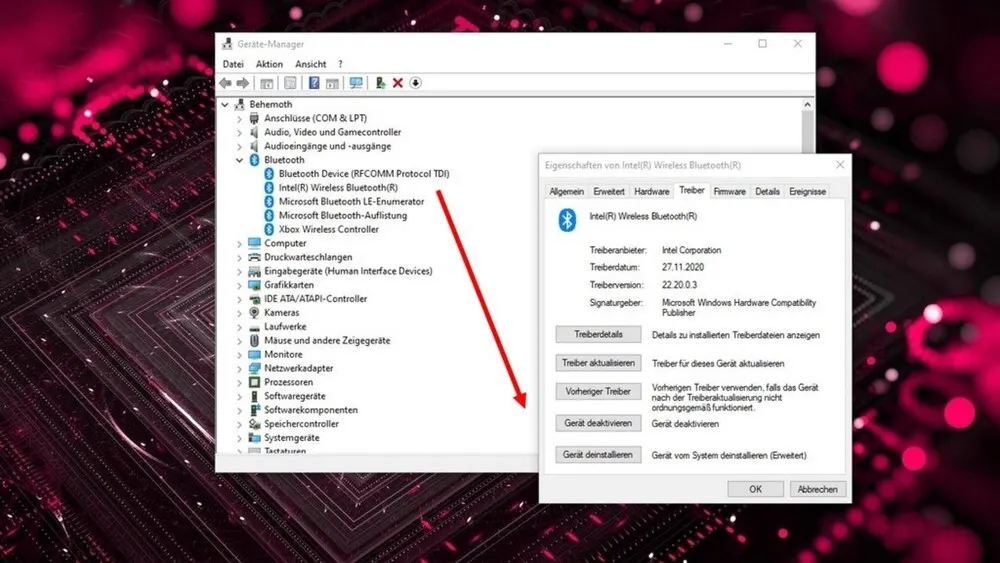Viewport: 1000px width, 563px height.
Task: Select Microsoft Bluetooth LE-Enumerator
Action: [351, 201]
